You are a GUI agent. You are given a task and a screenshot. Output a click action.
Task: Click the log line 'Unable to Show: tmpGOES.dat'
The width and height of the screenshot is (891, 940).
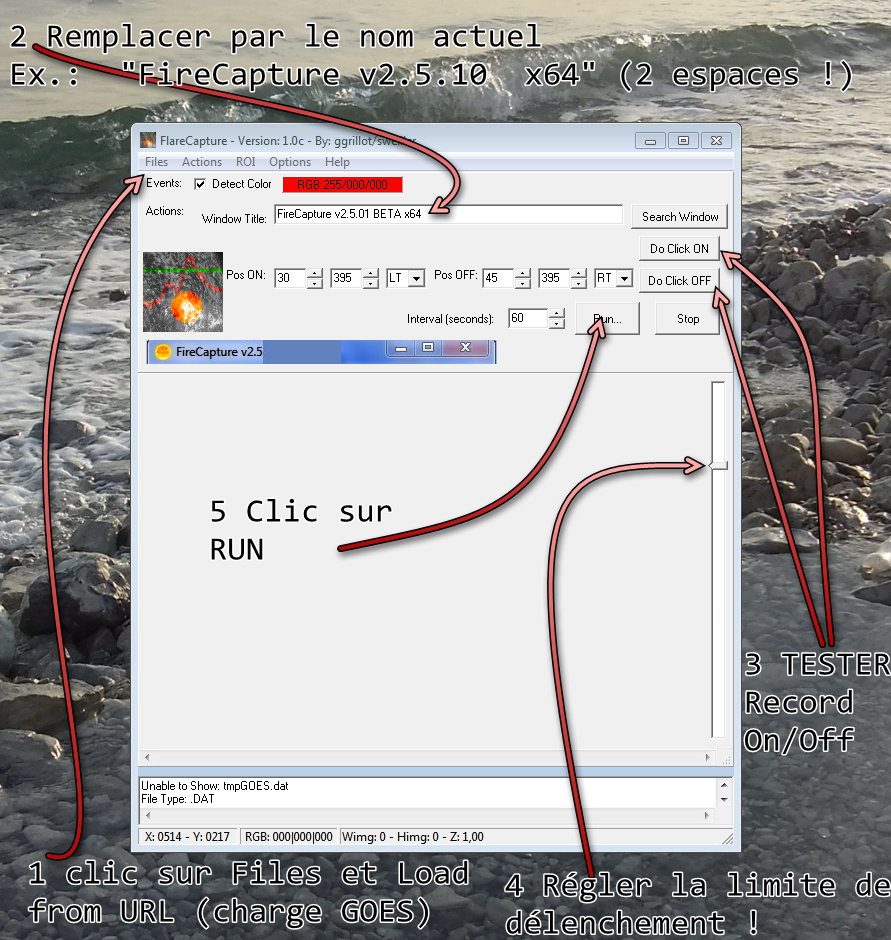[x=215, y=786]
